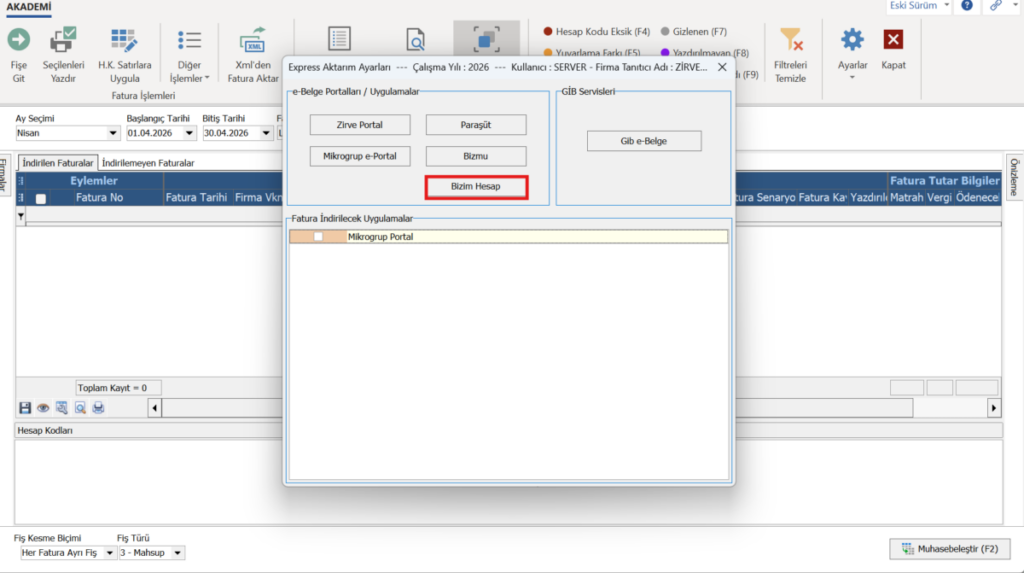Click horizontal scrollbar right arrow
Viewport: 1024px width, 573px height.
993,408
